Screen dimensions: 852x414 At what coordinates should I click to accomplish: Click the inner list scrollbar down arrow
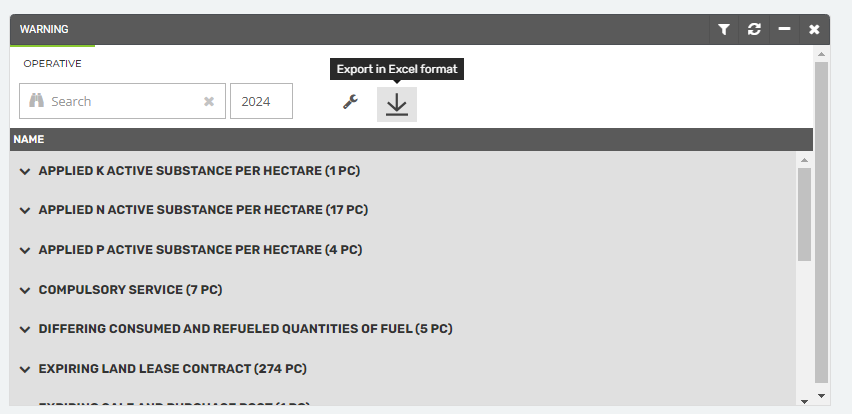[805, 400]
